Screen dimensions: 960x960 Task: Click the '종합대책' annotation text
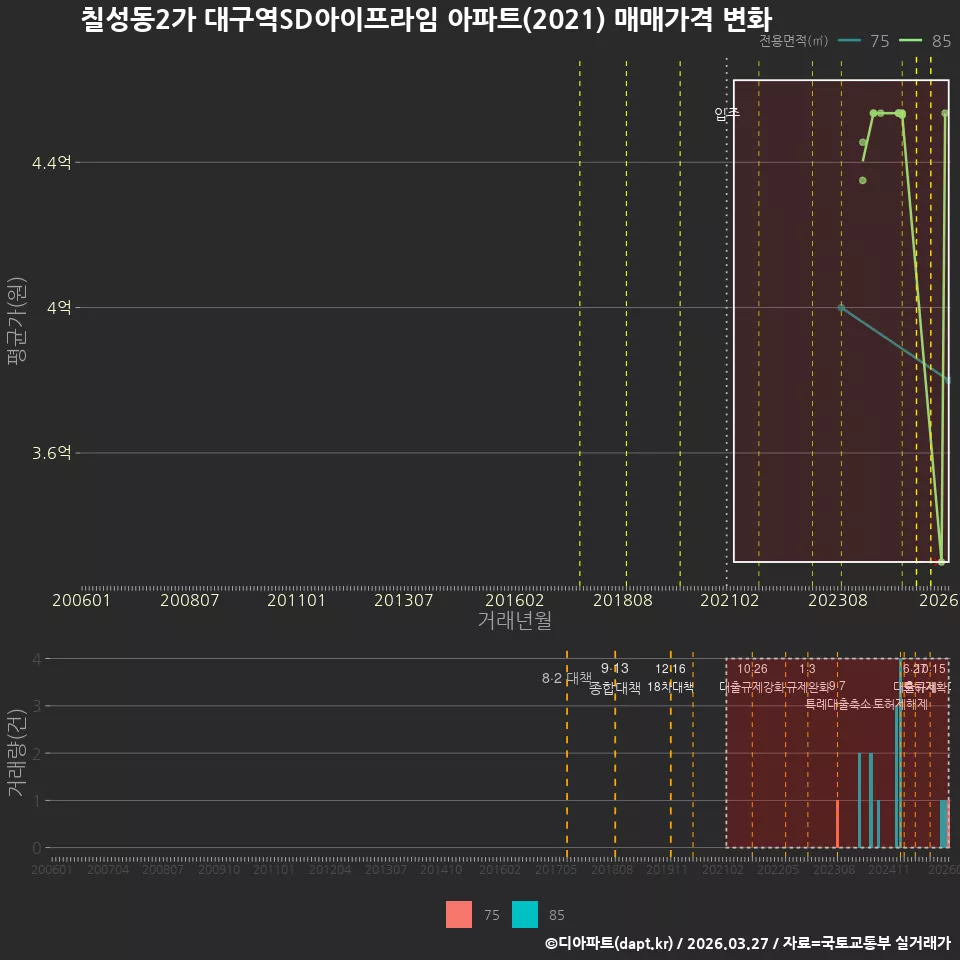point(615,688)
